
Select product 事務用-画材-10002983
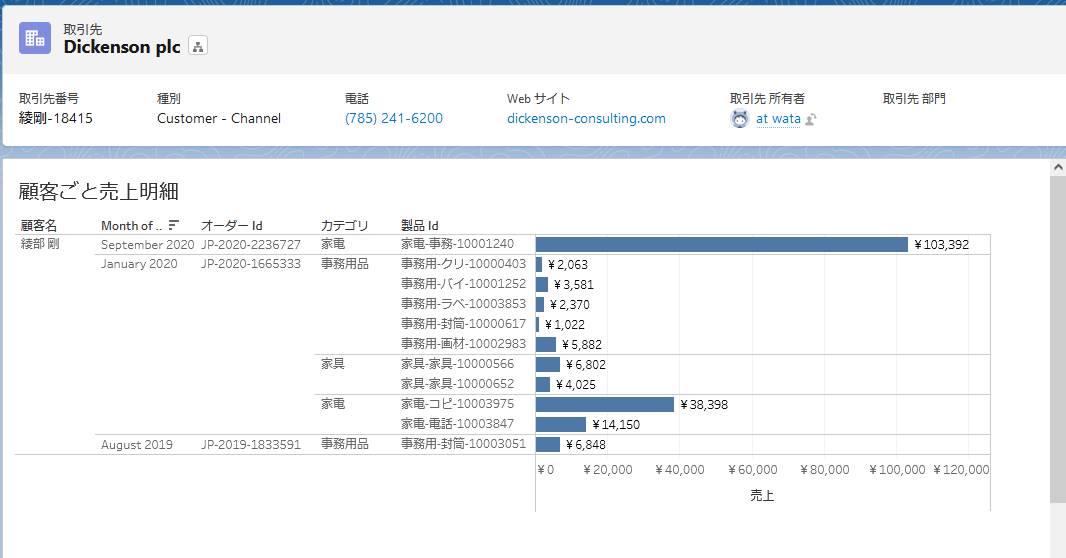point(464,344)
